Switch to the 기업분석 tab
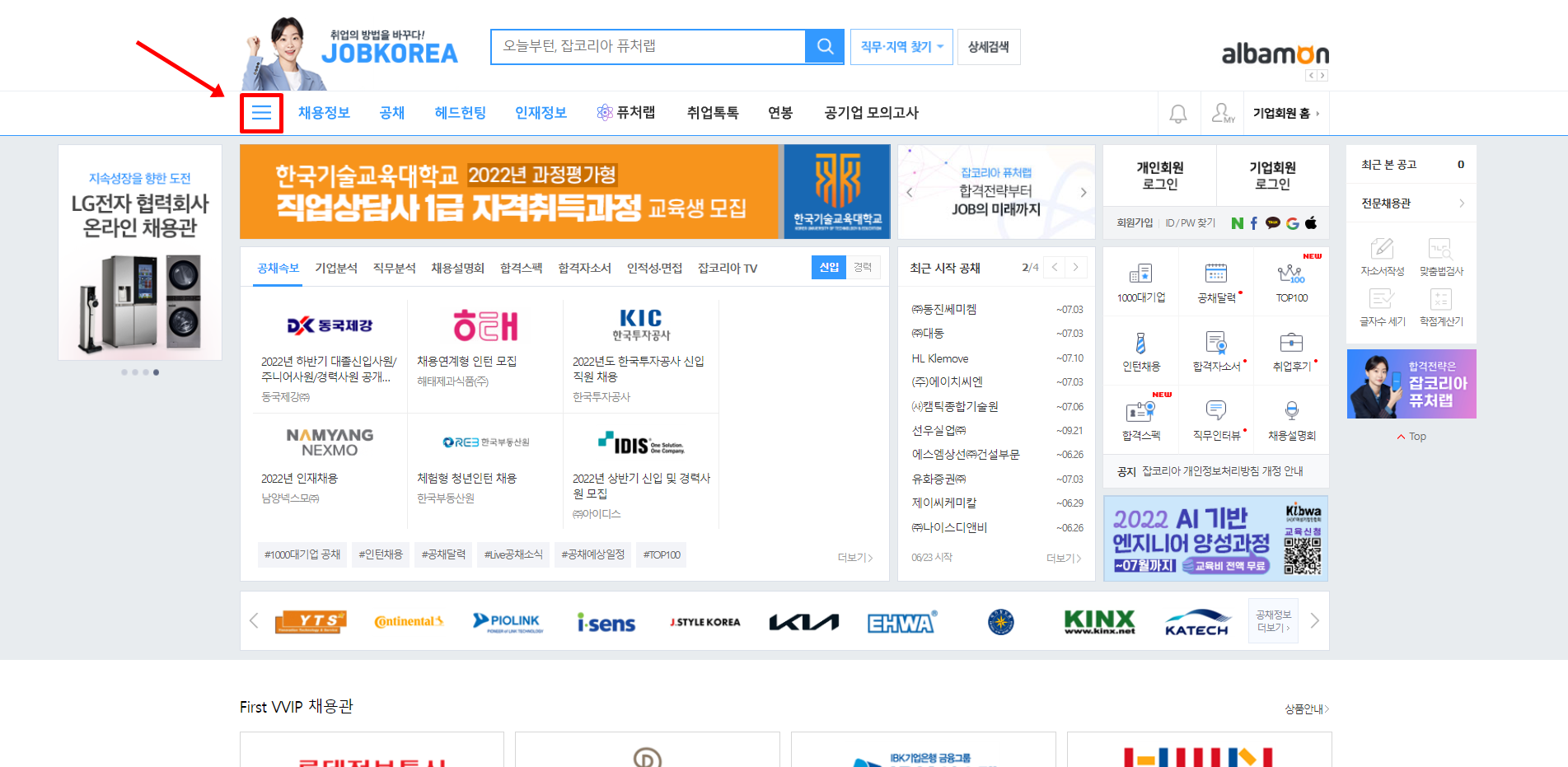1568x767 pixels. click(336, 268)
